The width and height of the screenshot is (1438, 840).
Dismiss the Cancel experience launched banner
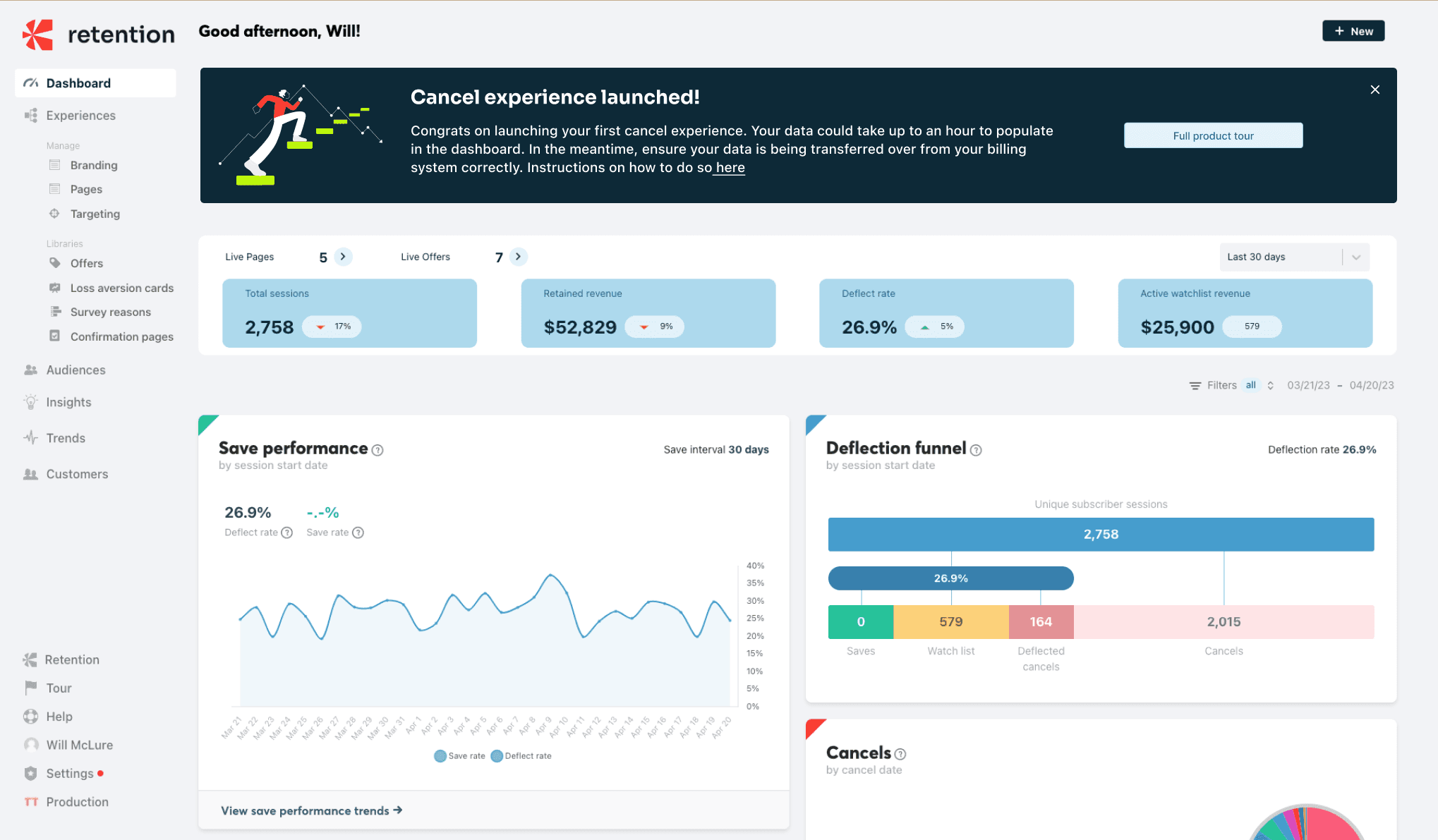(1374, 90)
